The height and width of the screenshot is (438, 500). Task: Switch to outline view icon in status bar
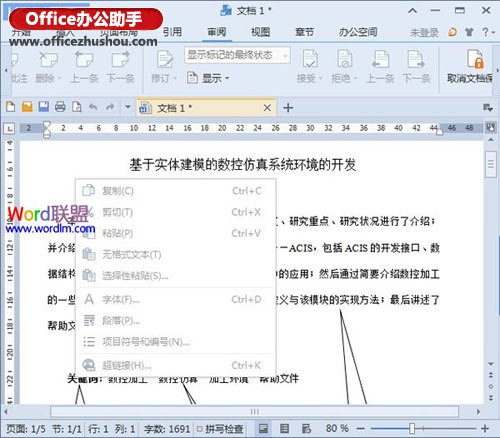point(284,428)
